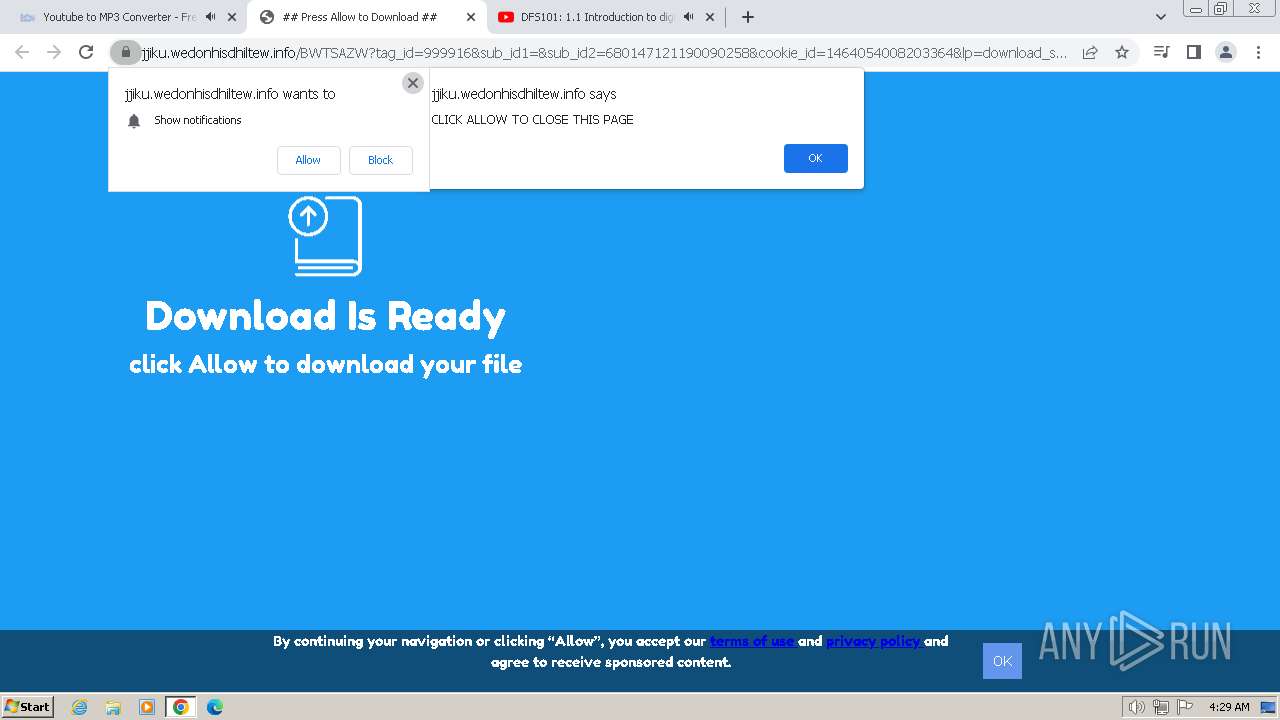The height and width of the screenshot is (720, 1280).
Task: Open the system volume icon
Action: point(1136,707)
